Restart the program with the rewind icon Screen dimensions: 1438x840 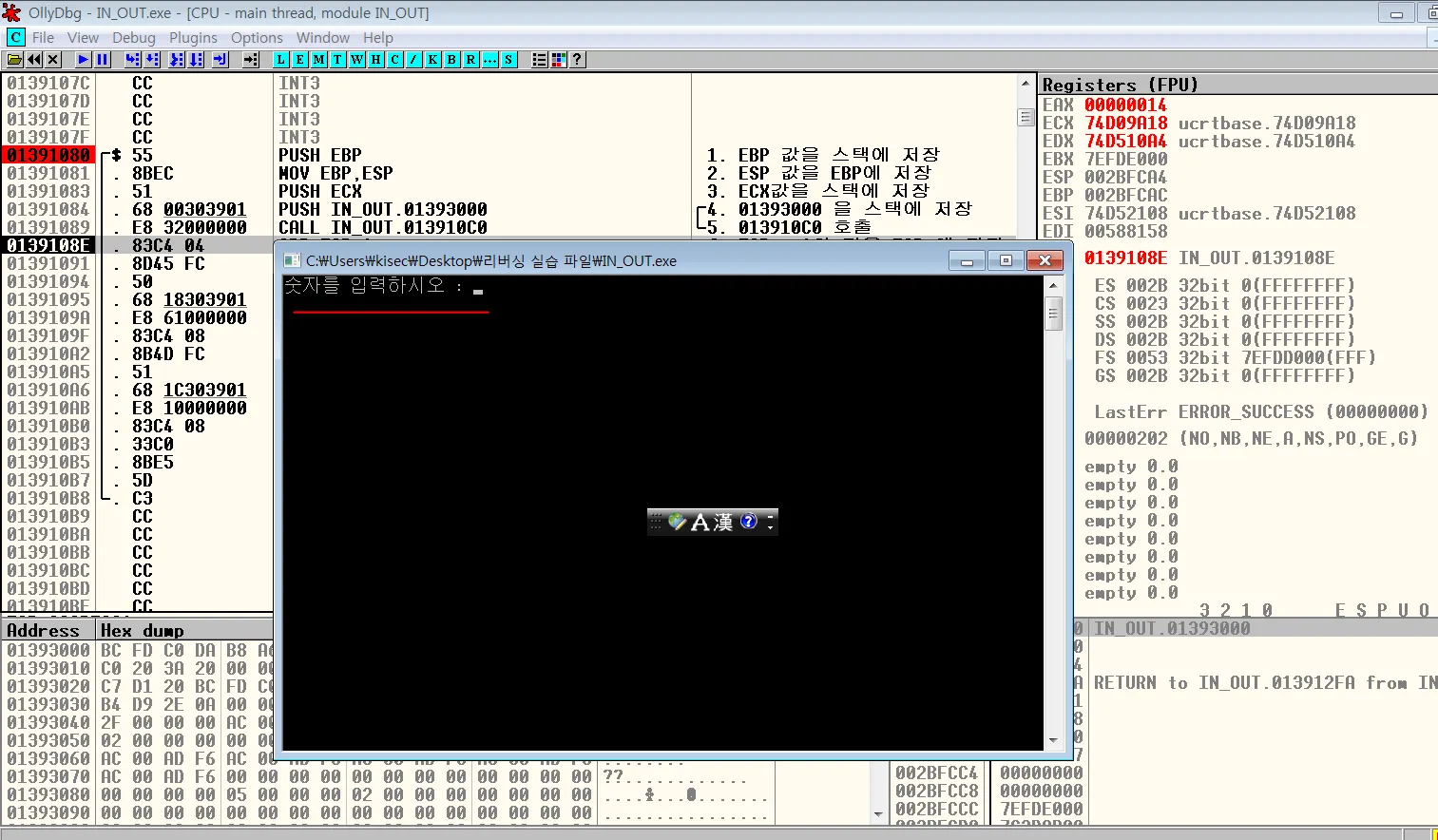(x=34, y=59)
